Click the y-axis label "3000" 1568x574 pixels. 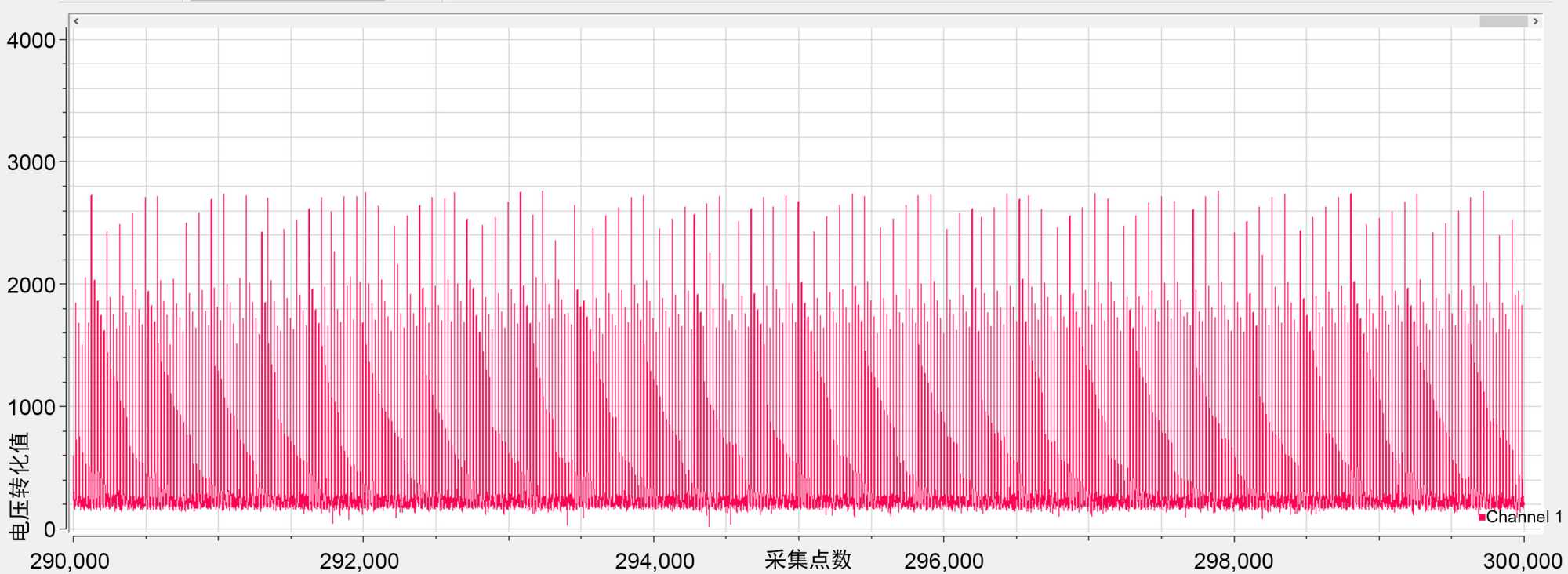pyautogui.click(x=31, y=162)
